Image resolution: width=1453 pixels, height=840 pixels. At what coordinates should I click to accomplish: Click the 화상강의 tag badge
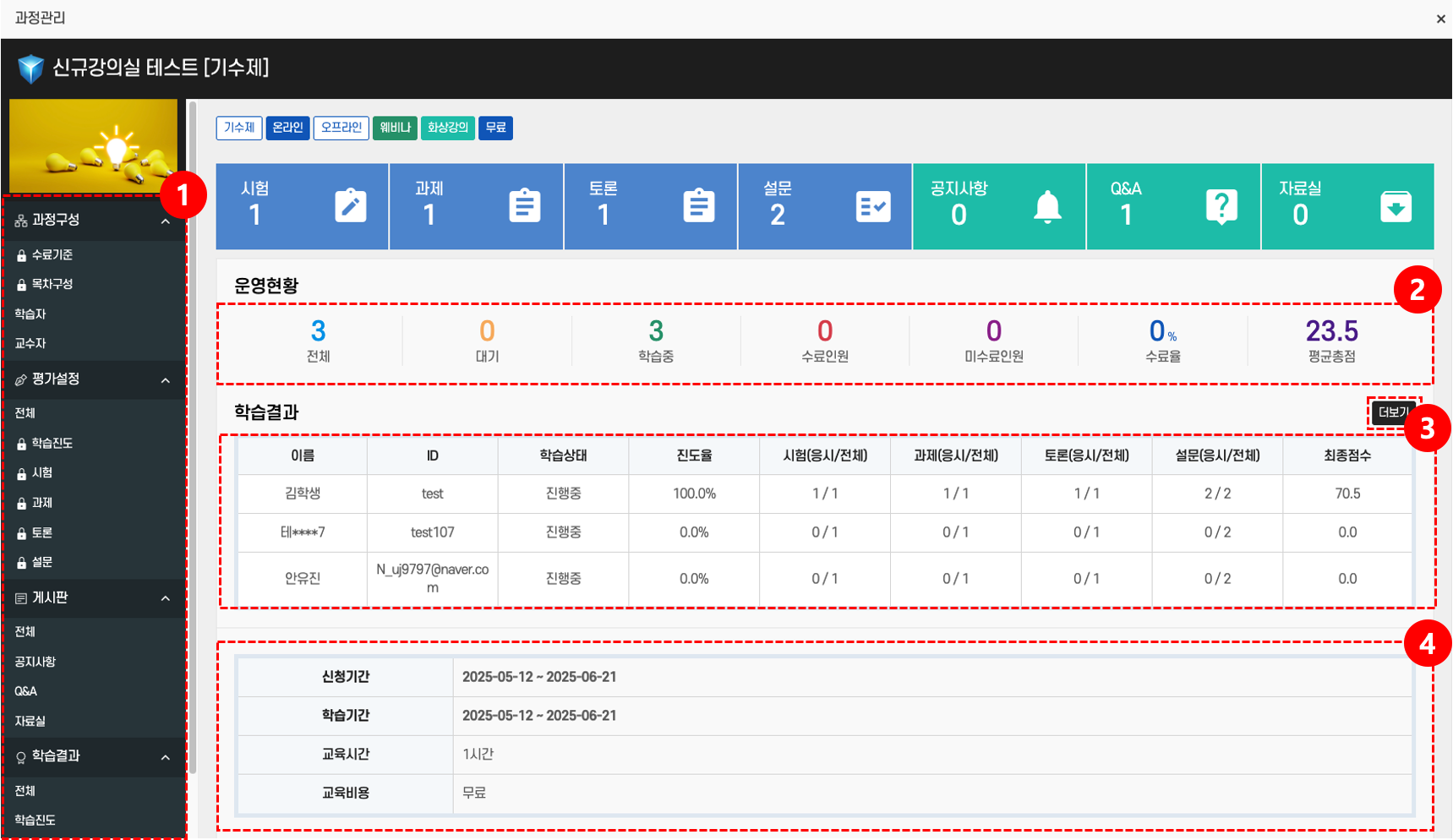click(x=447, y=128)
